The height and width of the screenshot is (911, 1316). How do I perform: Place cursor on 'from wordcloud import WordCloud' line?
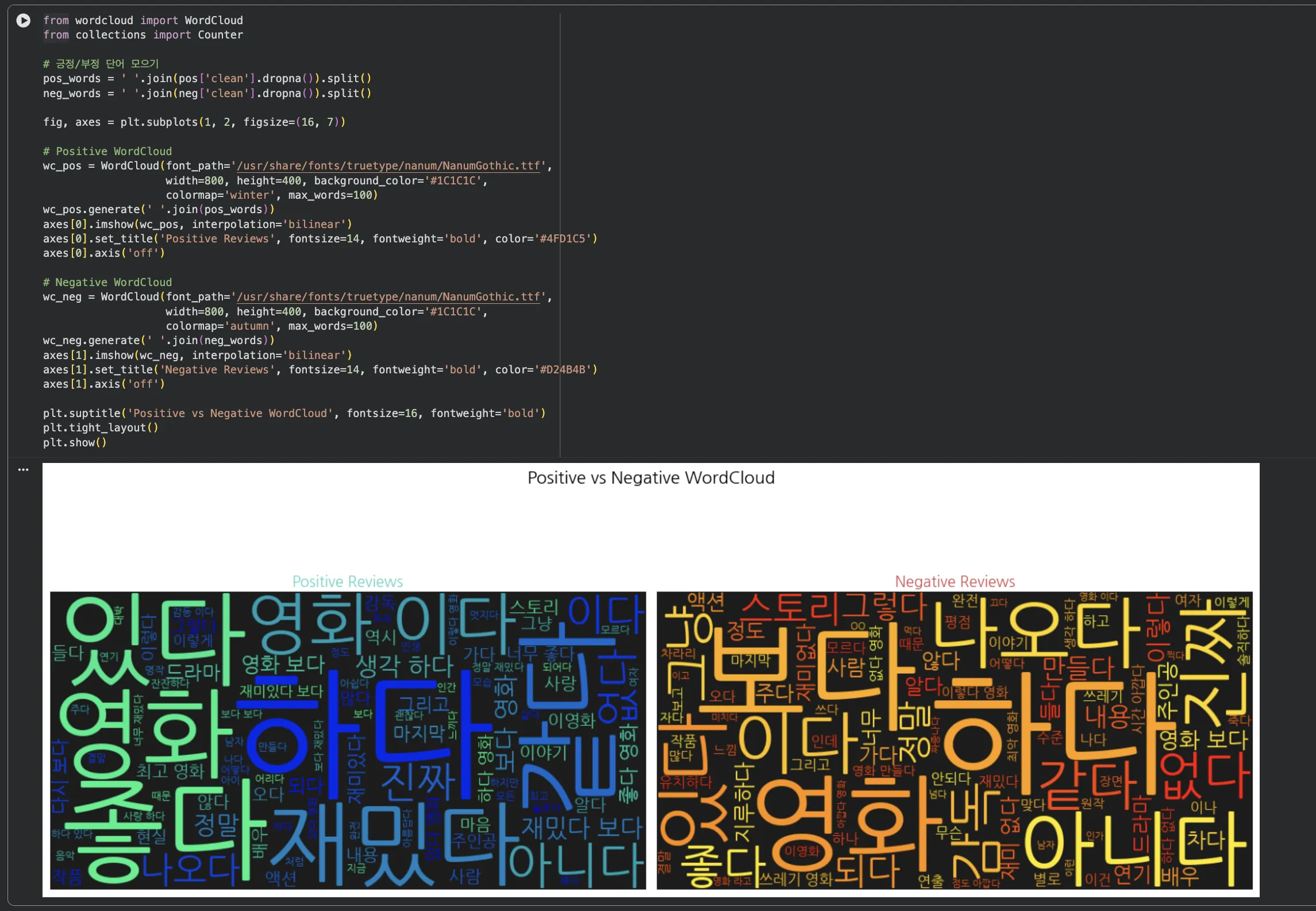pos(143,21)
